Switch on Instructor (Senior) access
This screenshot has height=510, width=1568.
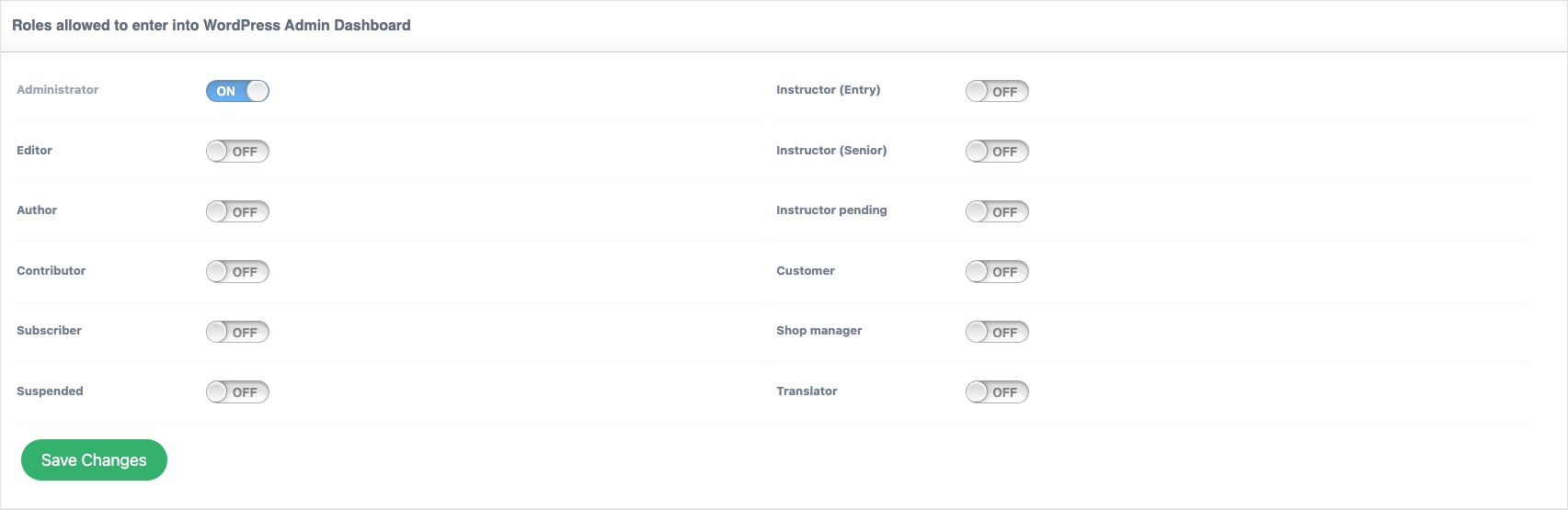(997, 152)
